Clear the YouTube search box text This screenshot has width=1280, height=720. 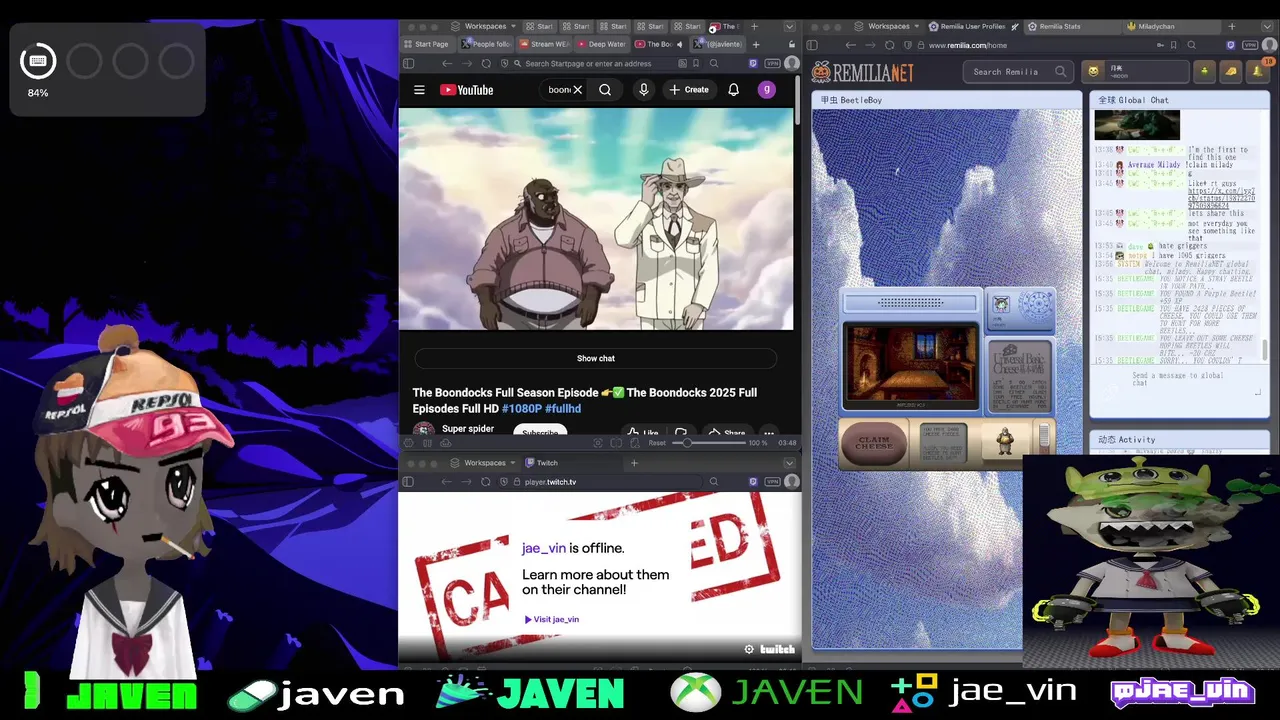coord(577,90)
